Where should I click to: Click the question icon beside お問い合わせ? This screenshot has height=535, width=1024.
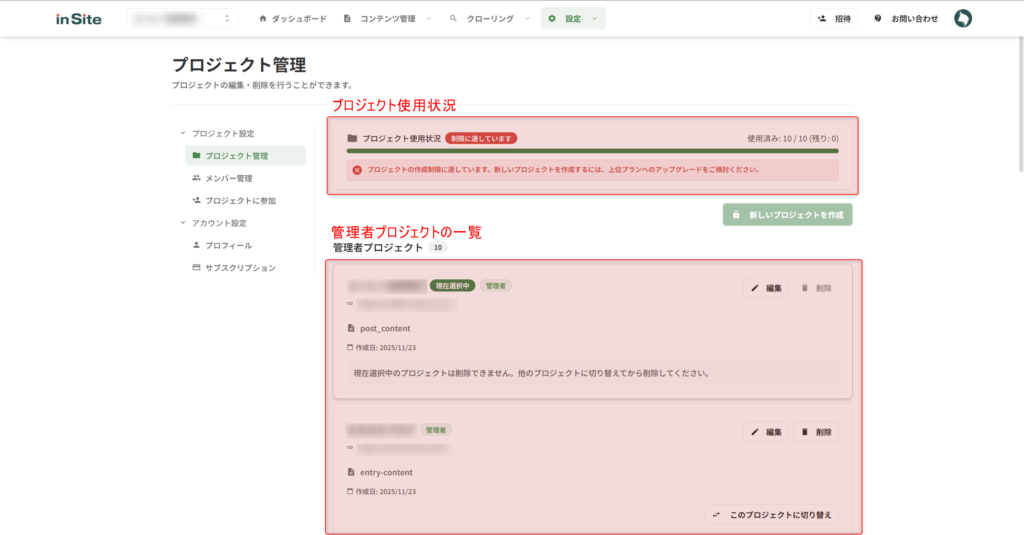click(x=878, y=18)
